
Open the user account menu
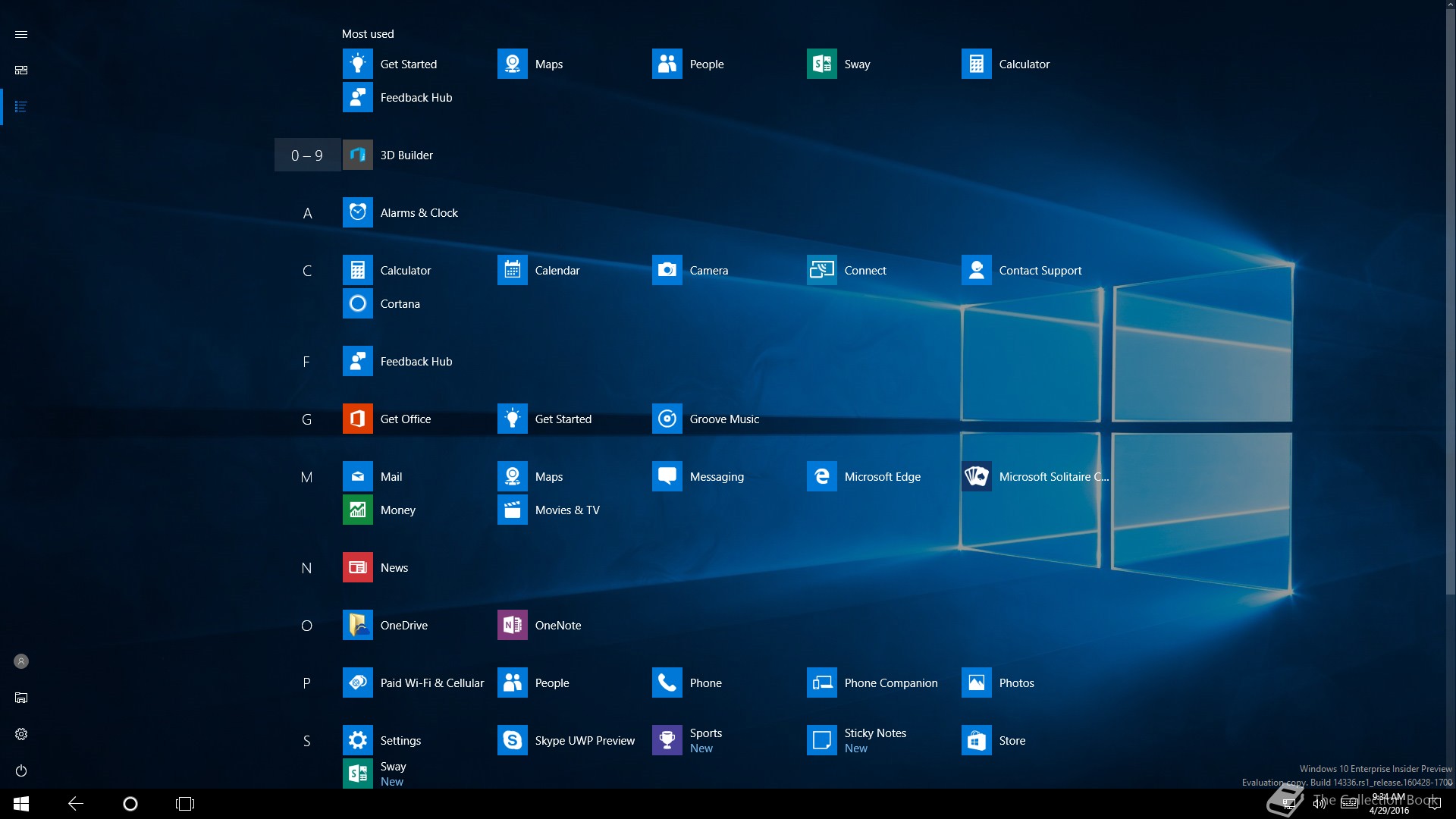point(21,661)
